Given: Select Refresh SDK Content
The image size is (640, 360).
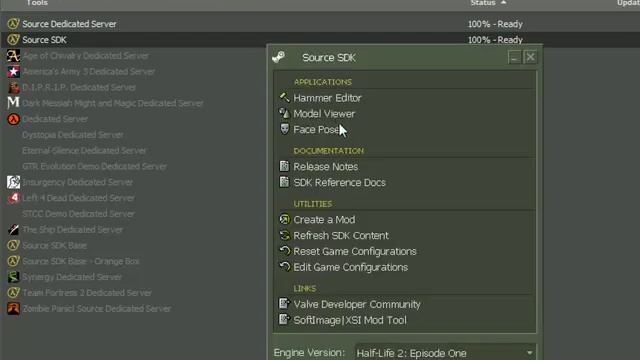Looking at the screenshot, I should 341,236.
